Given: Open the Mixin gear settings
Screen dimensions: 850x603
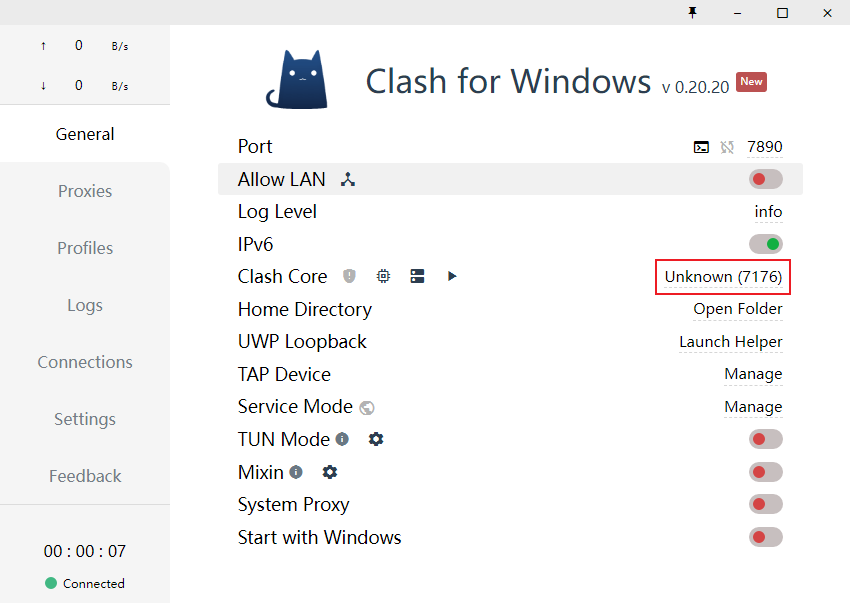Looking at the screenshot, I should pyautogui.click(x=330, y=472).
